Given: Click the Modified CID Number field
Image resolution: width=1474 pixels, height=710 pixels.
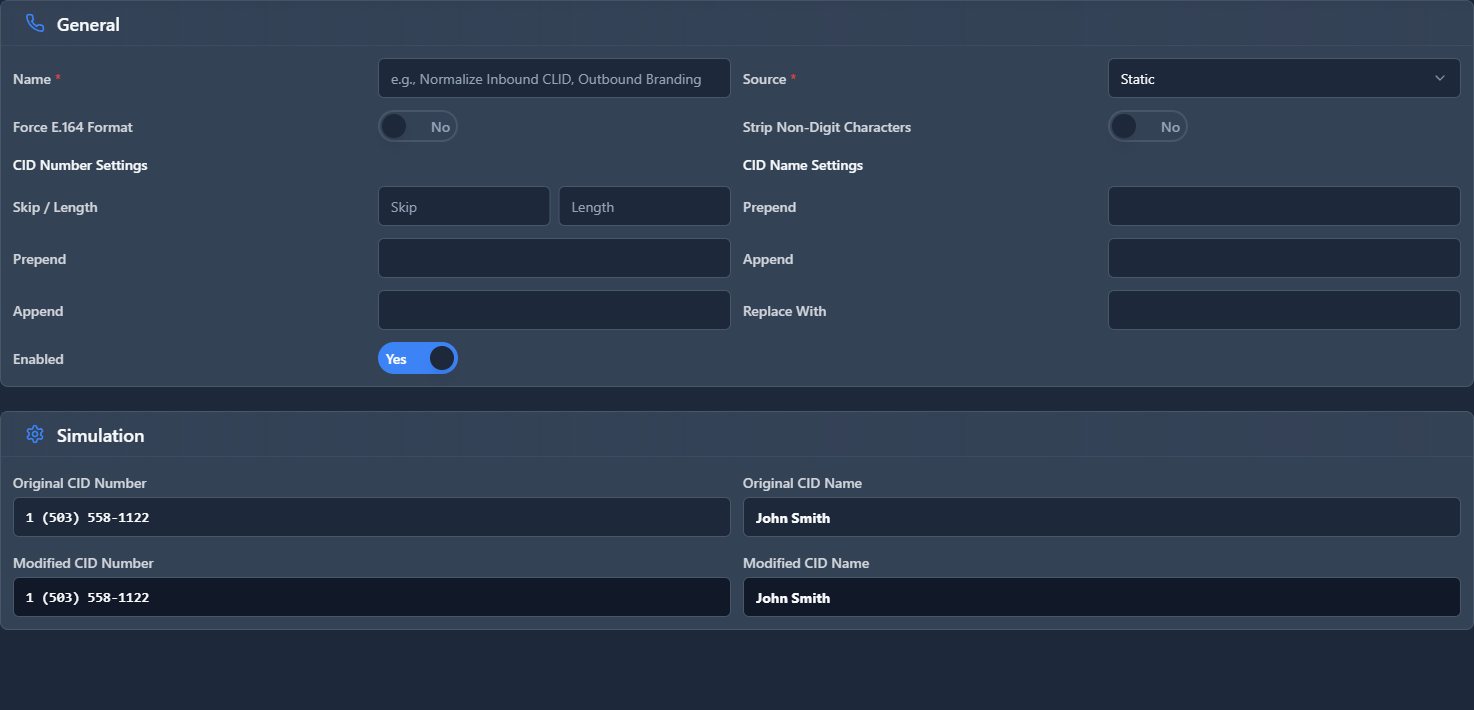Looking at the screenshot, I should click(370, 597).
